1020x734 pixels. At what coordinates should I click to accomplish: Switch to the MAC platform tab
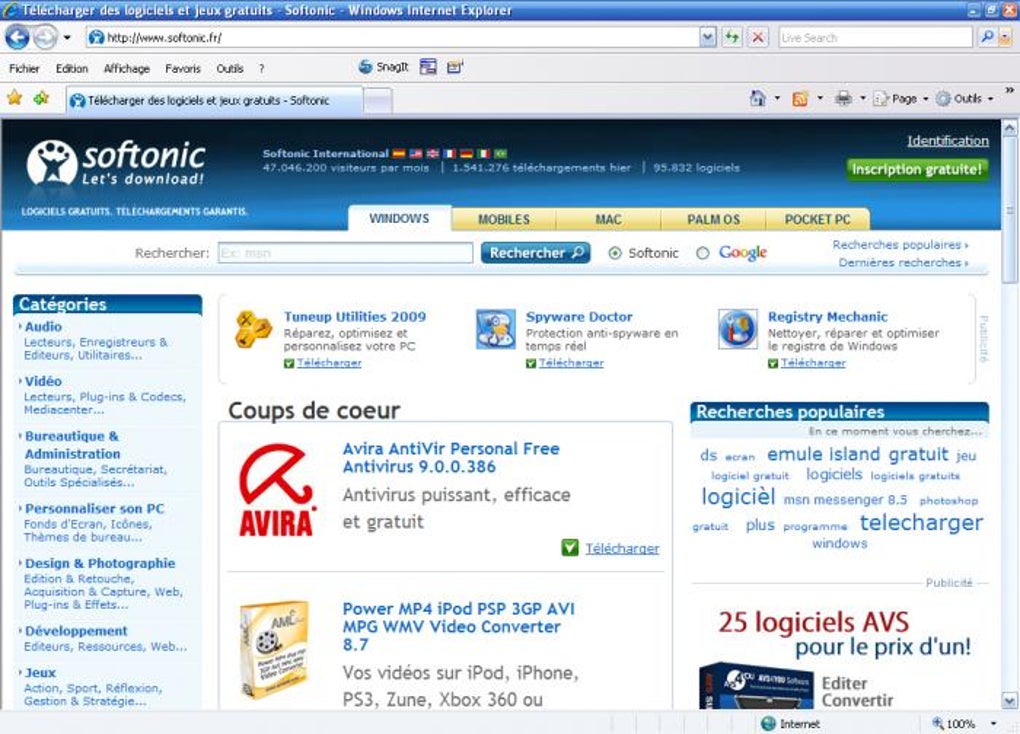608,219
